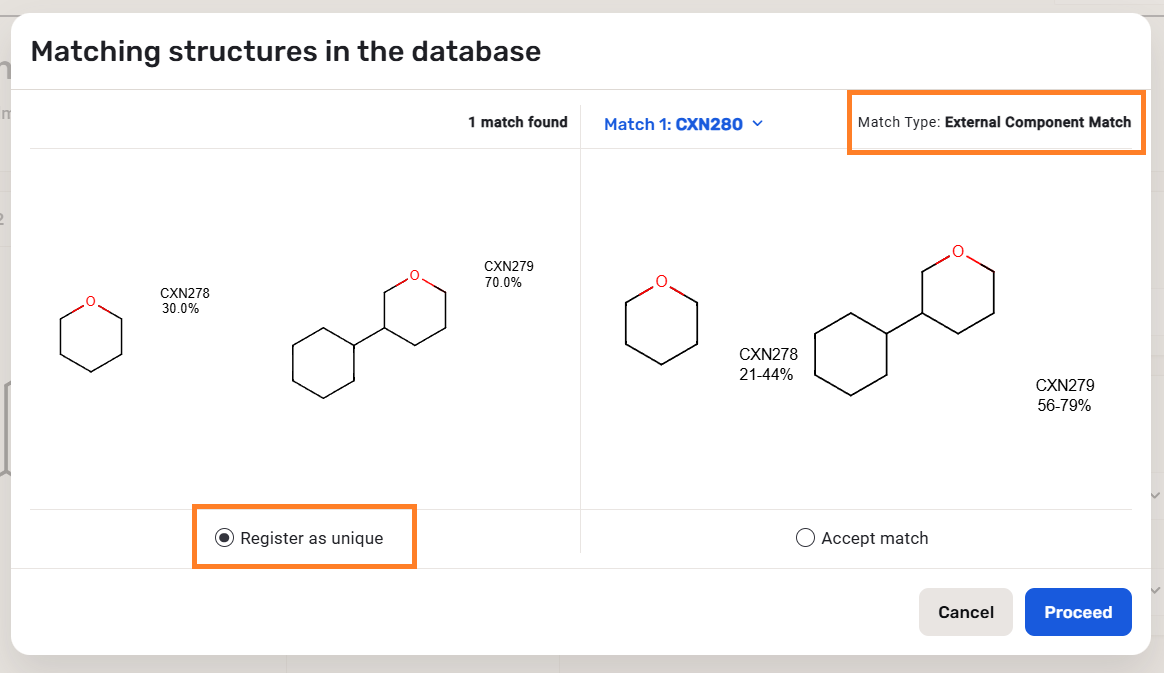Viewport: 1164px width, 673px height.
Task: Click the "External Component Match" match type label
Action: (1037, 122)
